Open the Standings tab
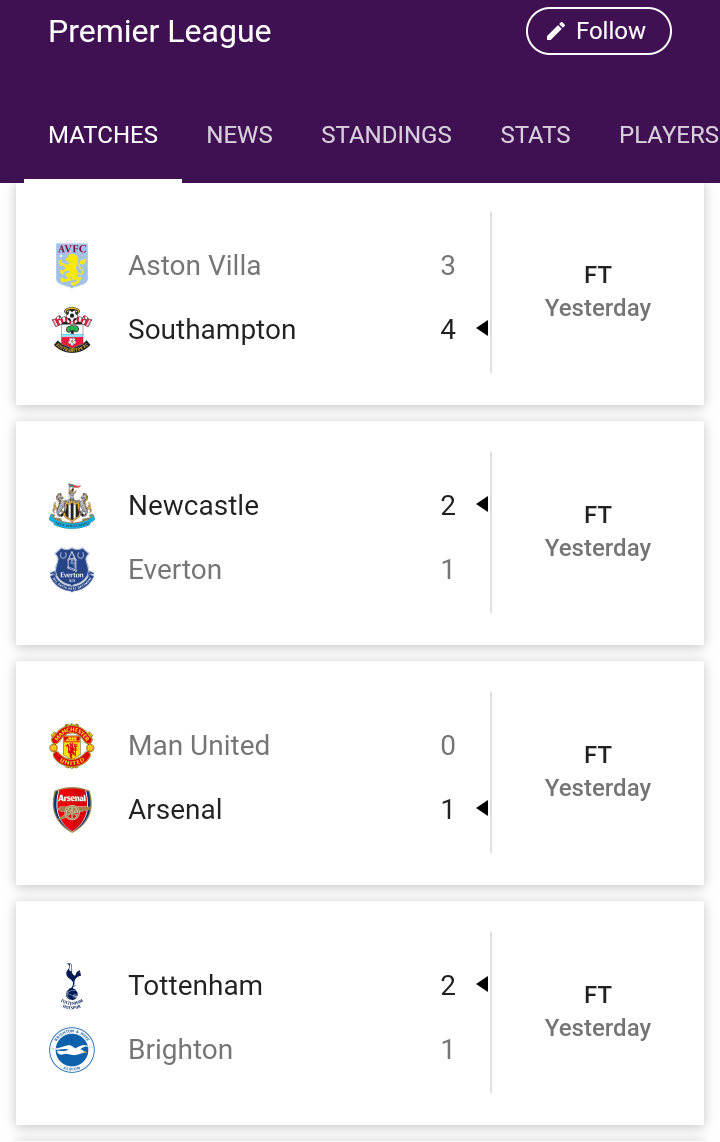 point(386,135)
